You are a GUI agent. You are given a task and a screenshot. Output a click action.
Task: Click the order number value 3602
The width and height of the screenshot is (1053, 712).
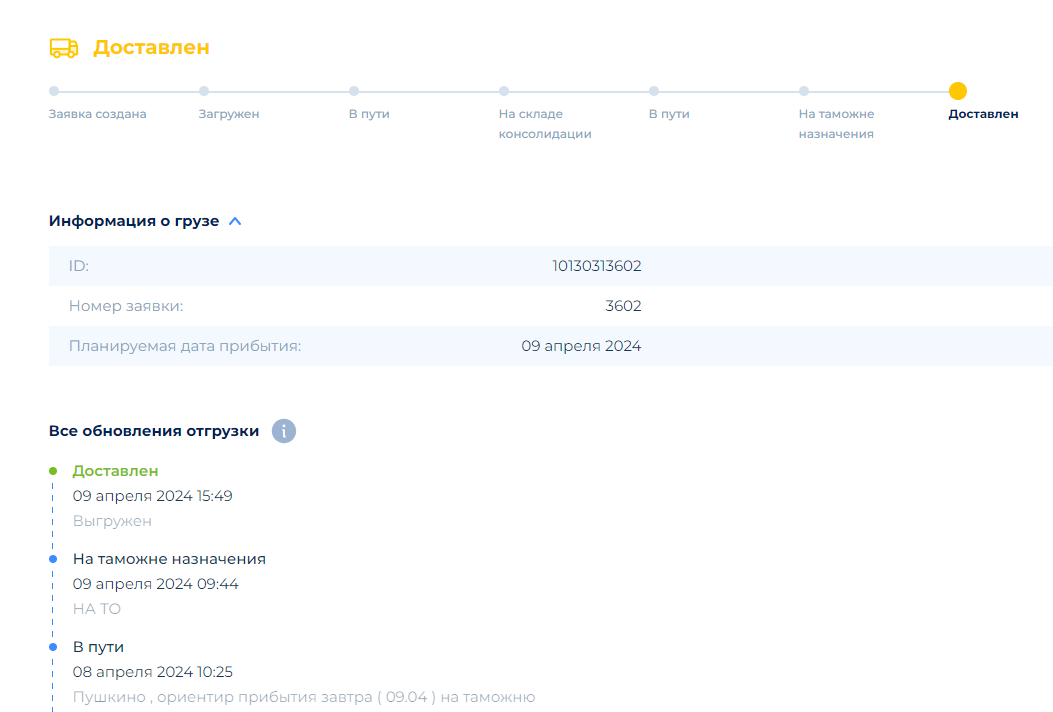(x=623, y=306)
